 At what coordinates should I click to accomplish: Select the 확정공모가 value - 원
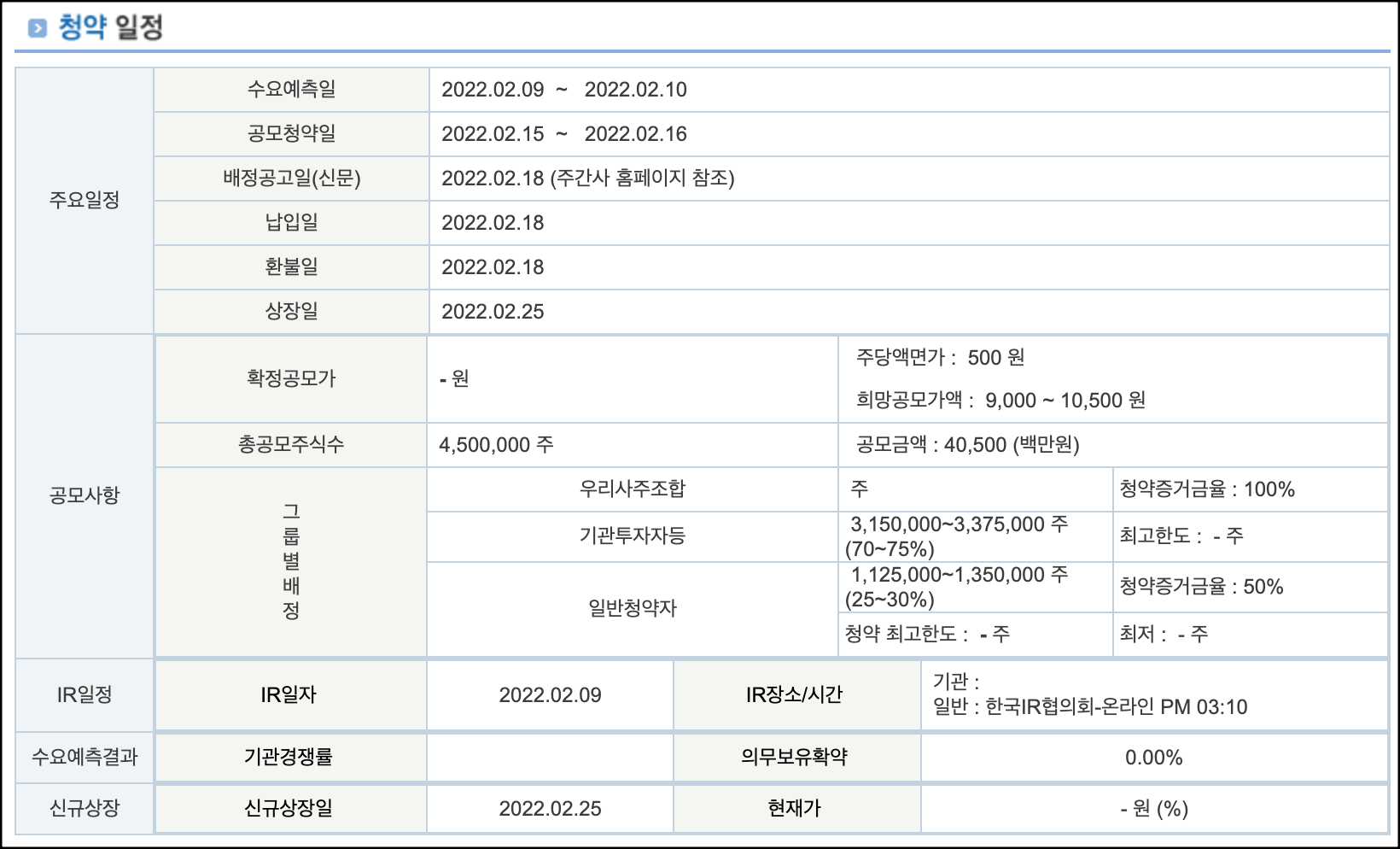[454, 378]
